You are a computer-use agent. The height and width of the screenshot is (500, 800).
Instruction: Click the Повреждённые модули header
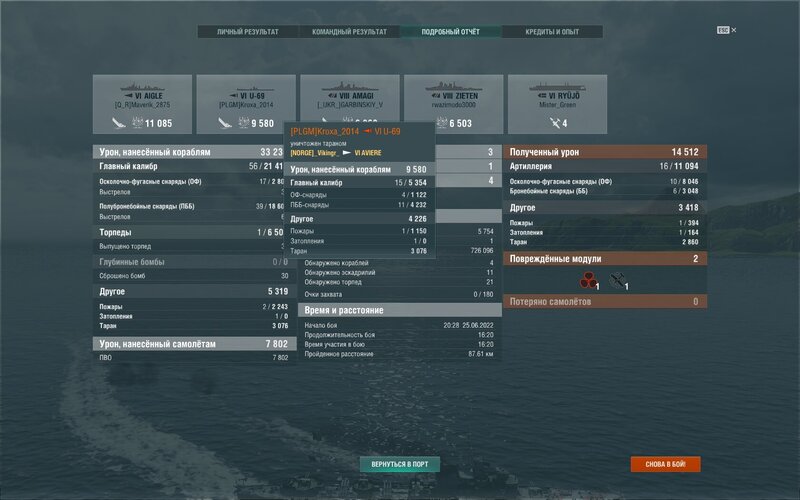point(605,259)
